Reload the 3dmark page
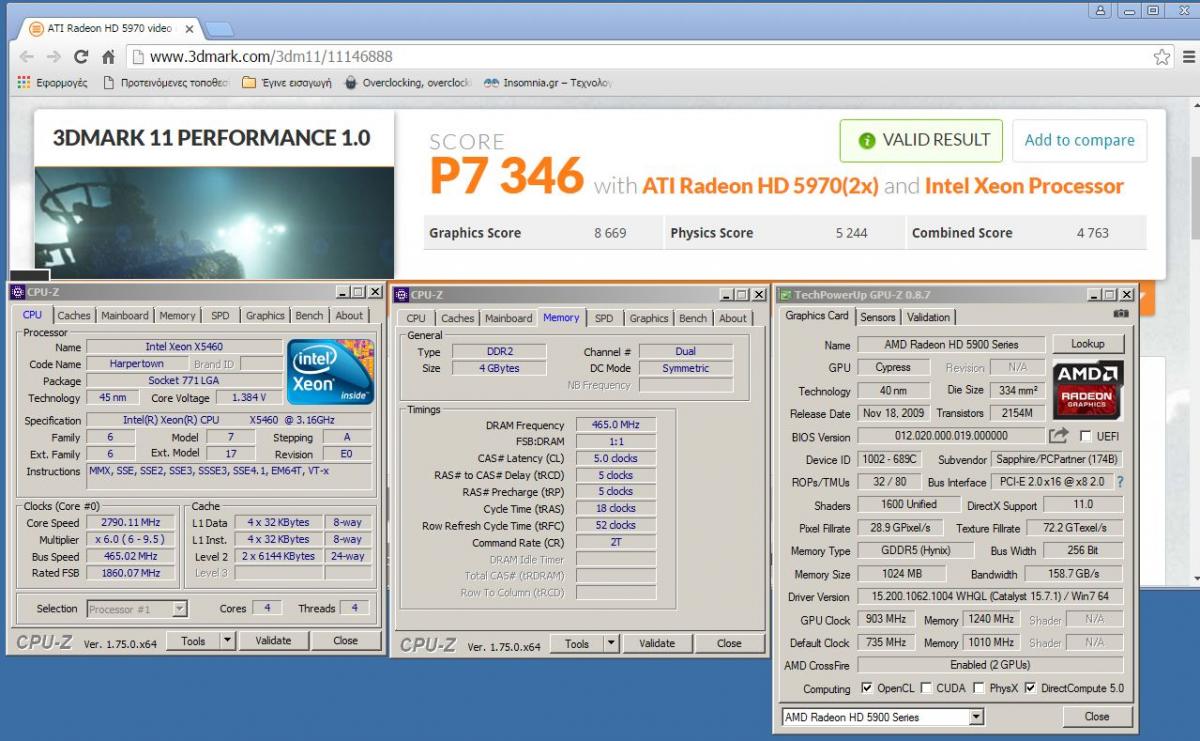Image resolution: width=1200 pixels, height=741 pixels. click(81, 57)
